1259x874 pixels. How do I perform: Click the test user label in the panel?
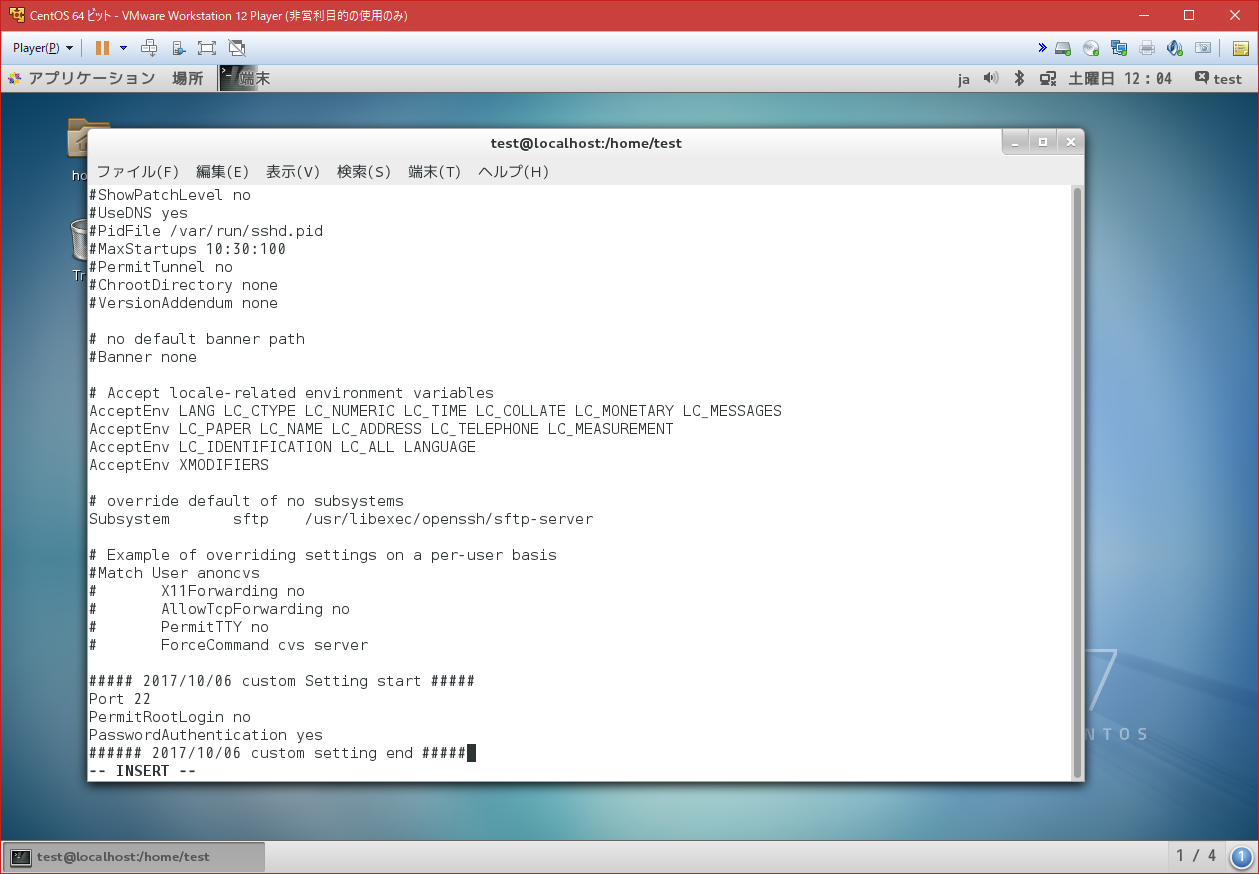[x=1226, y=78]
